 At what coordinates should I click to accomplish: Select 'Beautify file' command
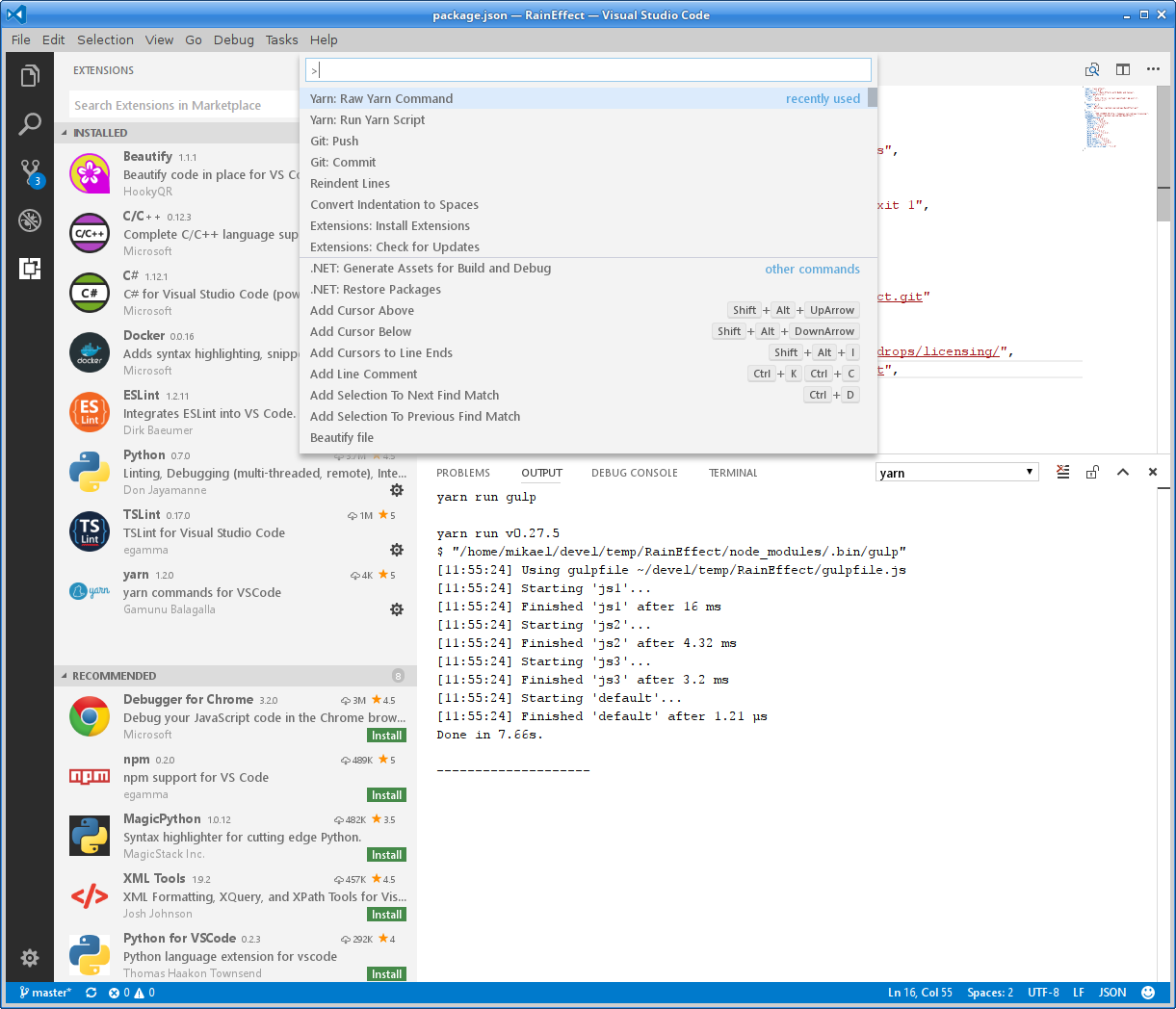[x=583, y=437]
